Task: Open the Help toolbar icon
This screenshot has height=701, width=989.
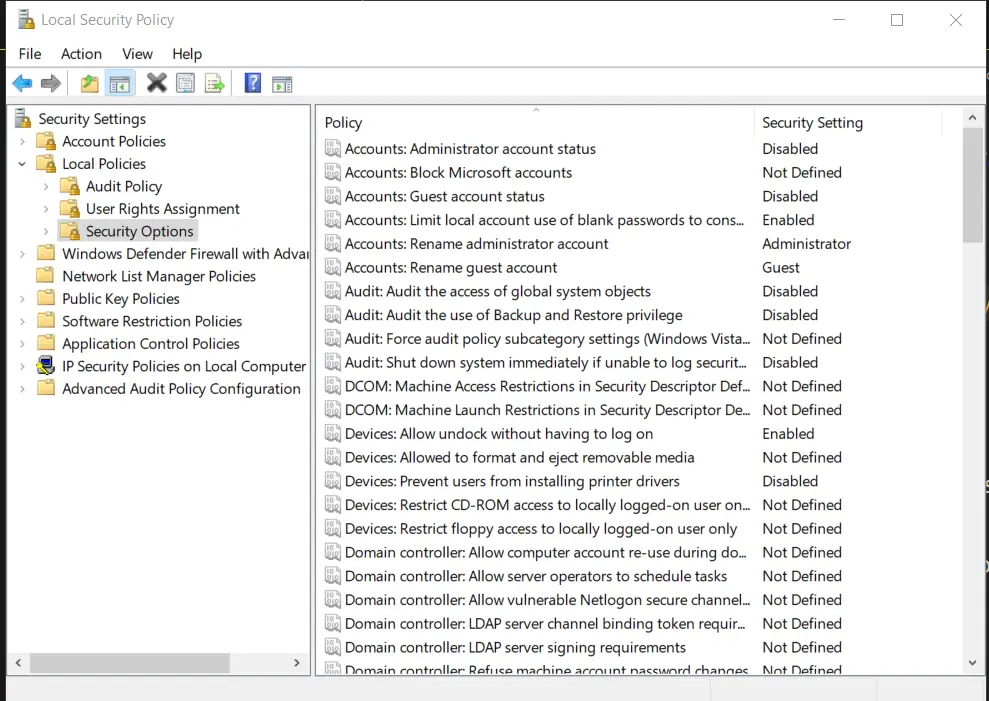Action: [x=253, y=84]
